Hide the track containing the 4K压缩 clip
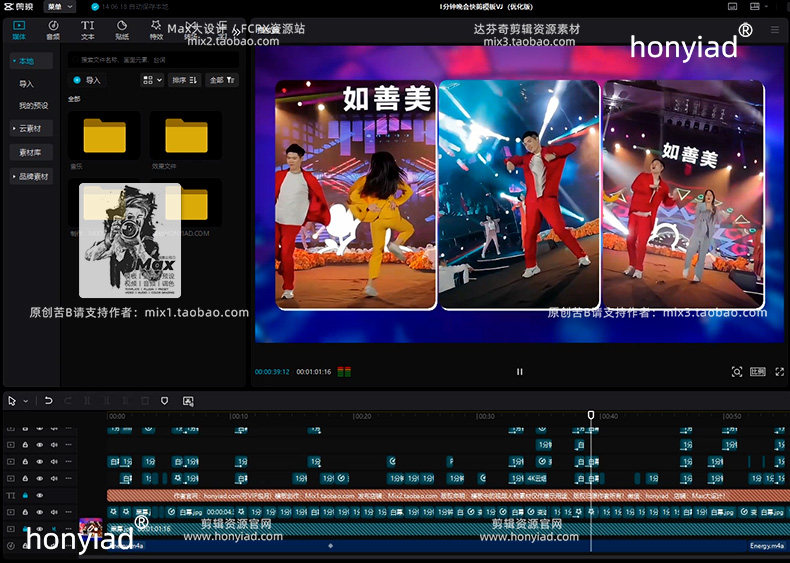This screenshot has width=790, height=563. [x=40, y=478]
